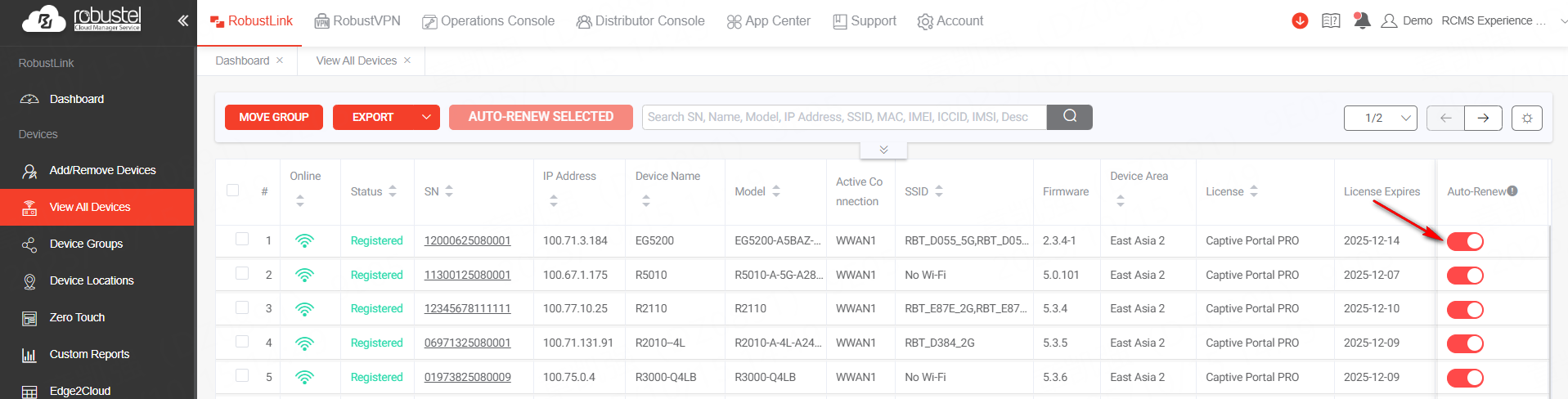Collapse the sidebar with double-chevron icon
Viewport: 1568px width, 399px height.
coord(182,20)
